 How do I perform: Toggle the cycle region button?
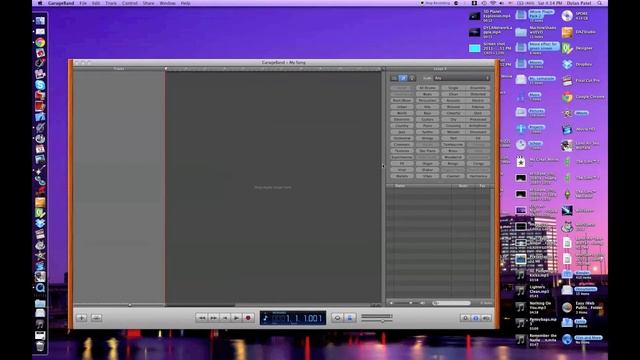point(337,318)
